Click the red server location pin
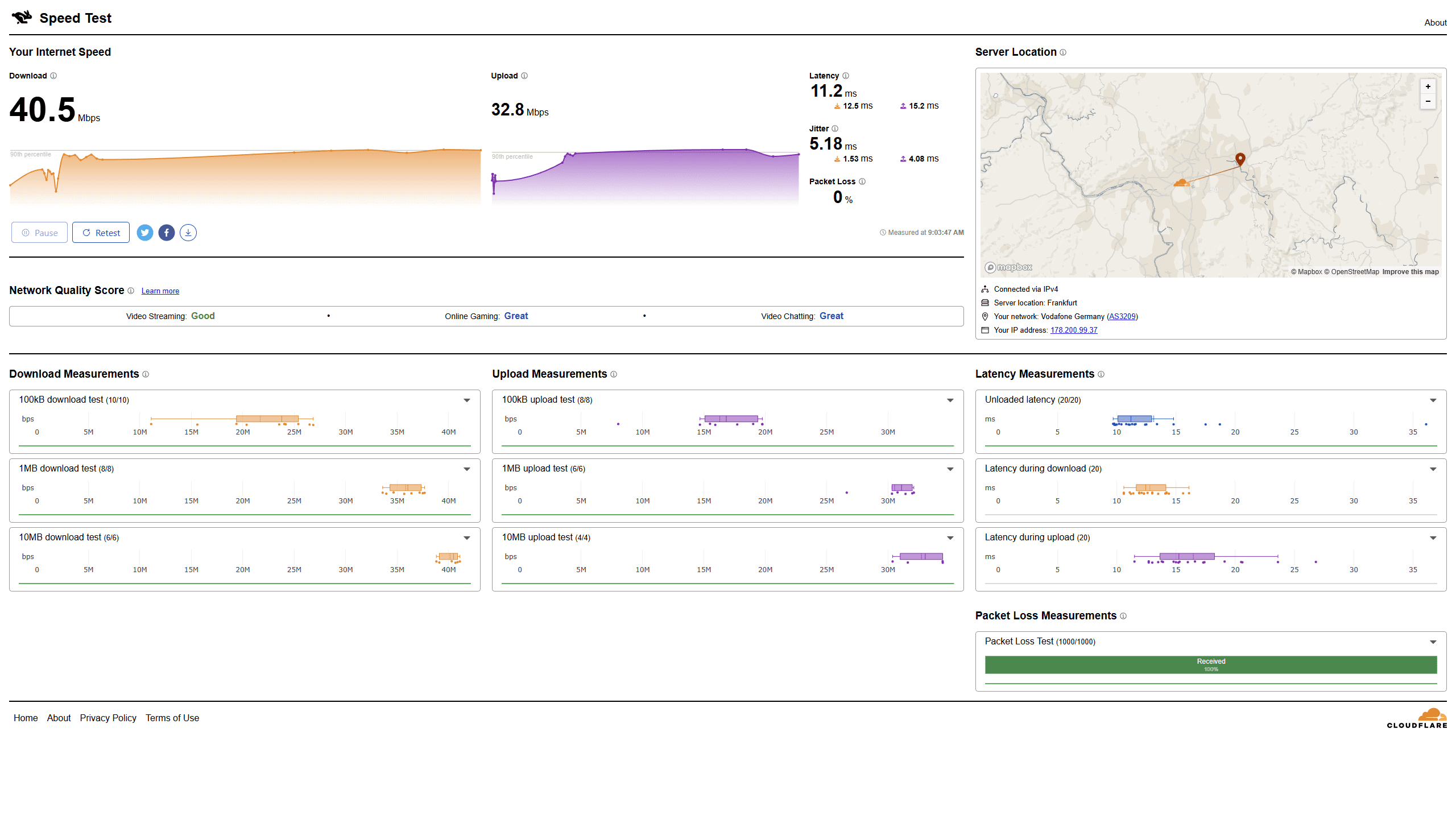Viewport: 1456px width, 819px height. click(1240, 159)
